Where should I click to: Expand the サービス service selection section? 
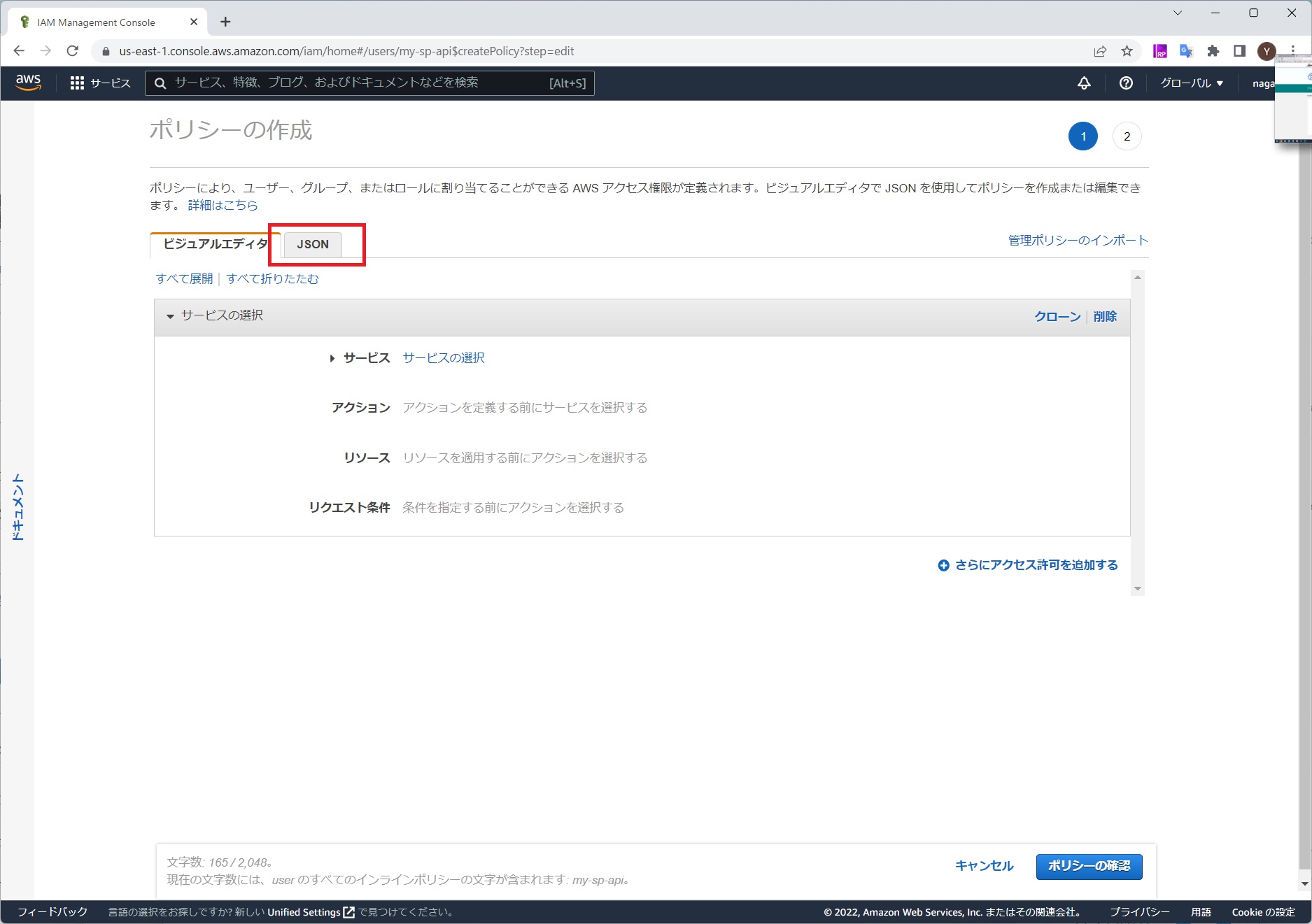332,357
